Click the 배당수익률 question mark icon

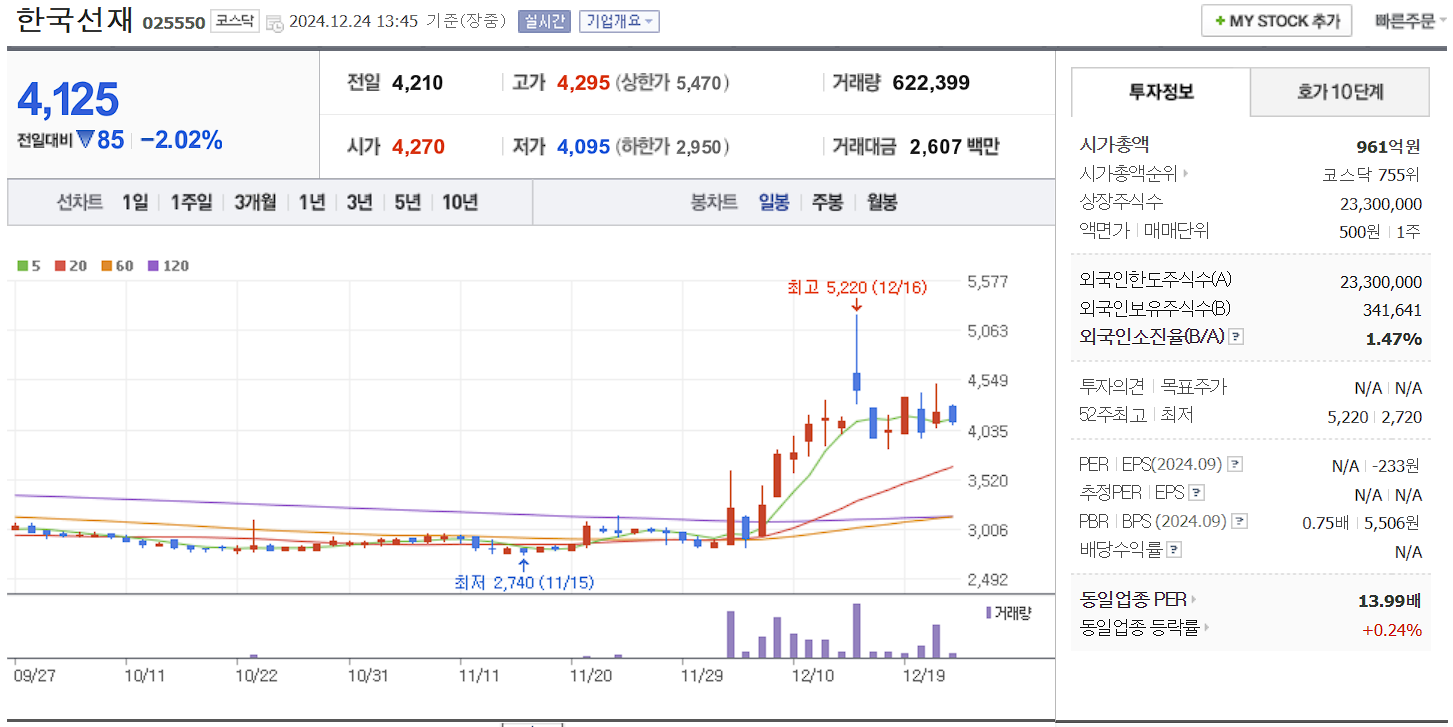1173,548
